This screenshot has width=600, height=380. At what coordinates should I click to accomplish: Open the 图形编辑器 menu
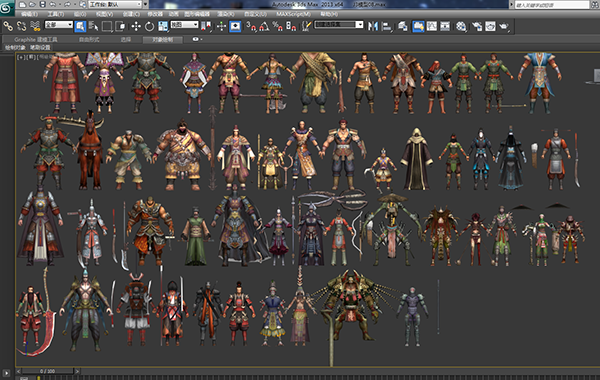coord(197,14)
